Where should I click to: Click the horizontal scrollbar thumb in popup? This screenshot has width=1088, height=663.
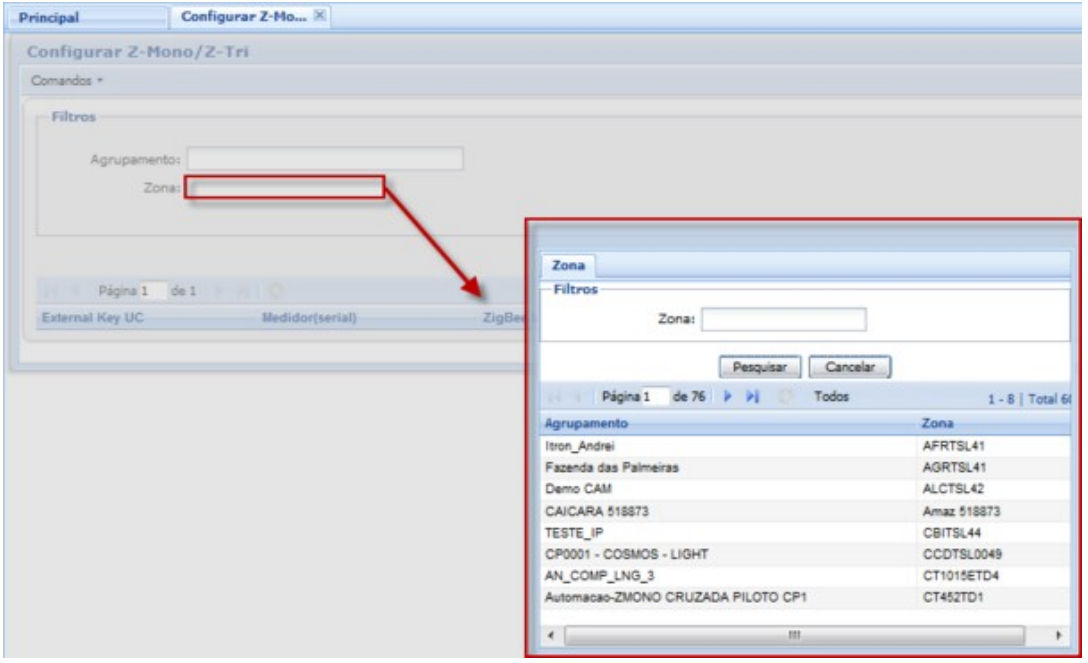[x=795, y=635]
